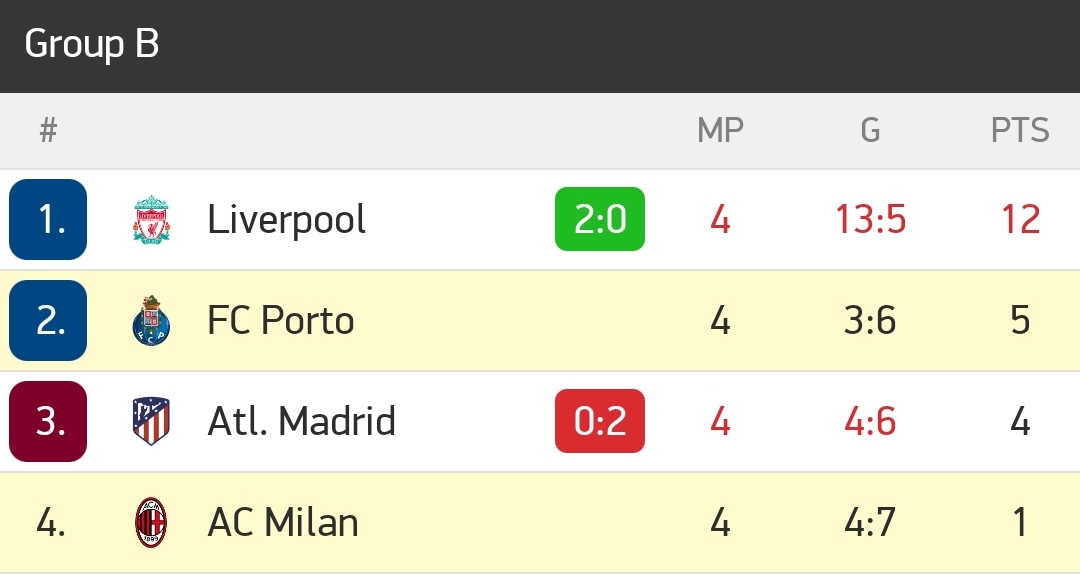Click the FC Porto club crest
The height and width of the screenshot is (581, 1080).
151,321
